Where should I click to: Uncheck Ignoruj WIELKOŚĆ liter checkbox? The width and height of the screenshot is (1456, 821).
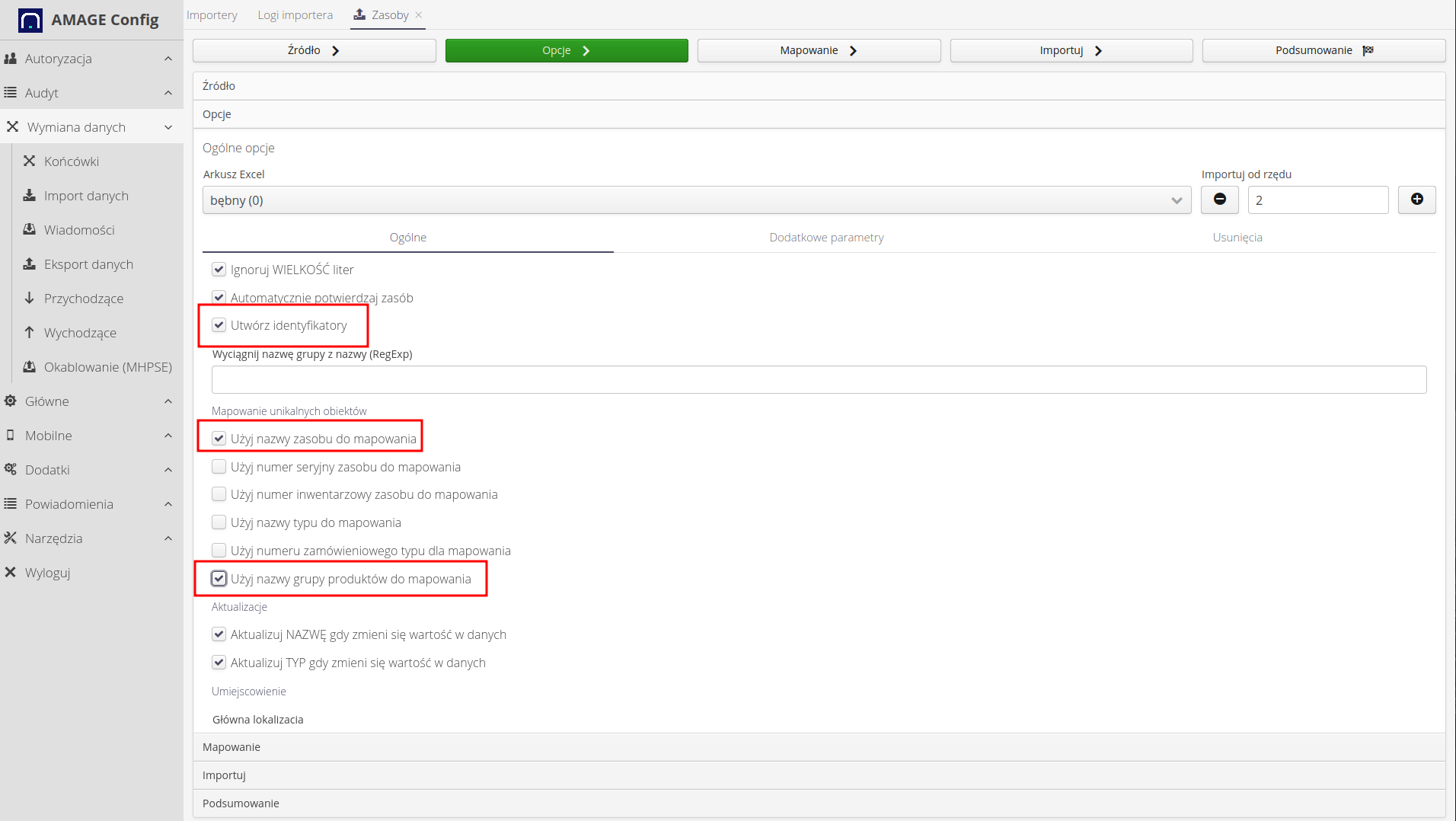[x=219, y=269]
